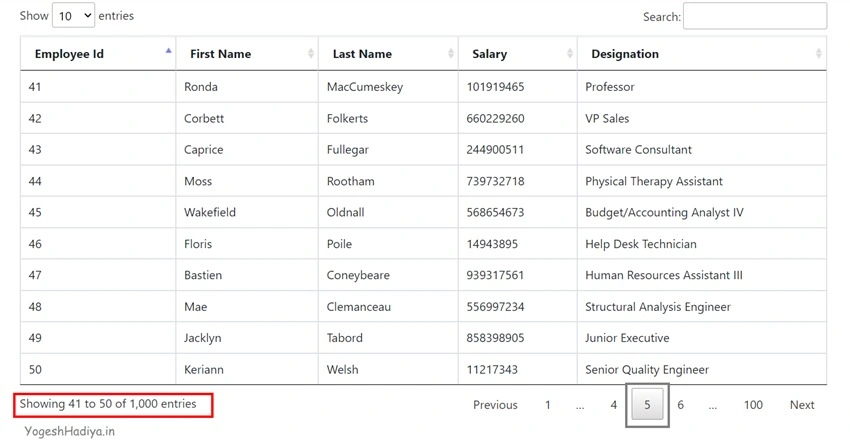
Task: Click the Employee Id sort arrow icon
Action: pyautogui.click(x=169, y=51)
